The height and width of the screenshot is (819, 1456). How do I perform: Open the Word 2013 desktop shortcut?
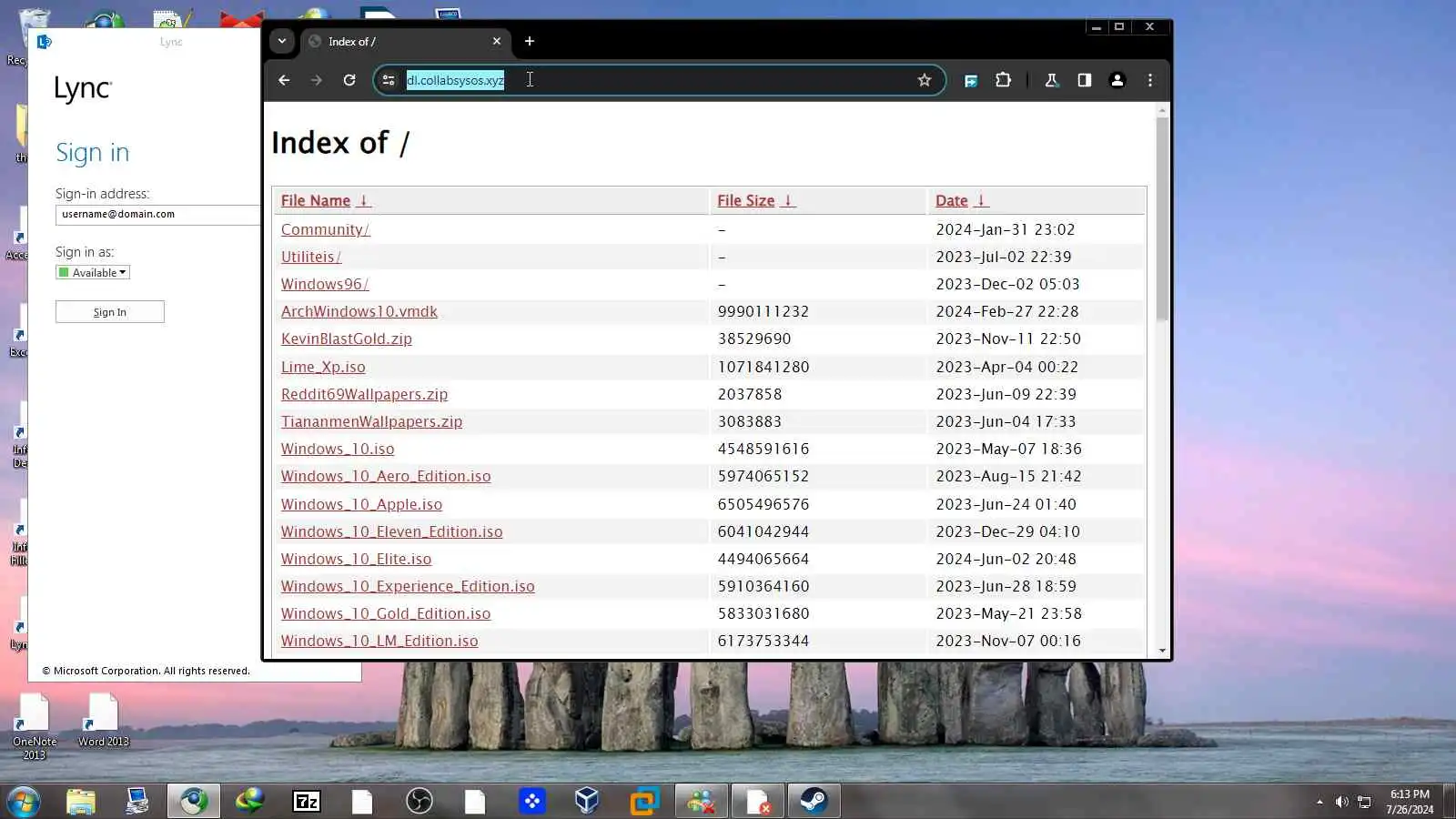(103, 721)
